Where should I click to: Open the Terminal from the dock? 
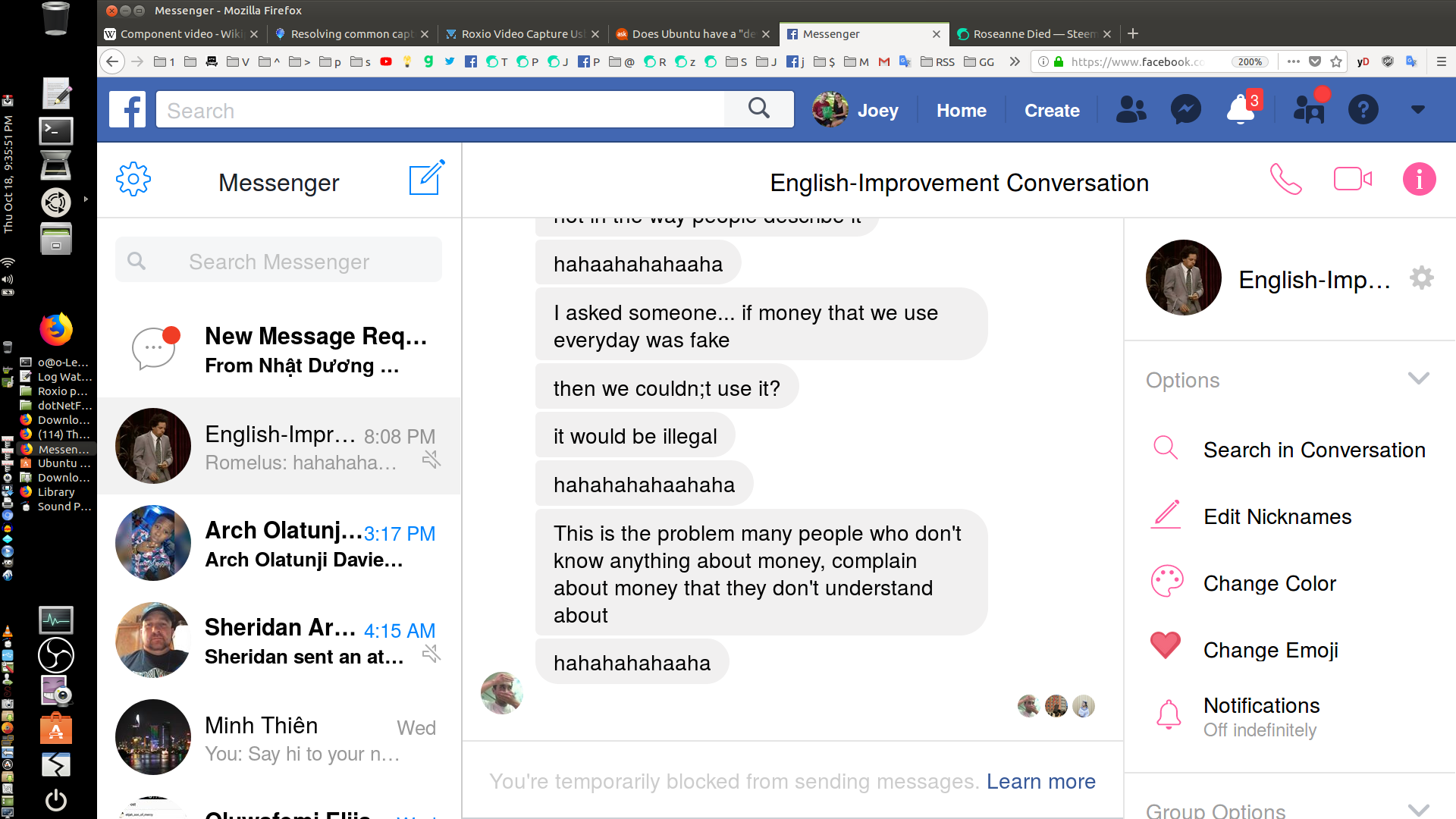[x=56, y=131]
